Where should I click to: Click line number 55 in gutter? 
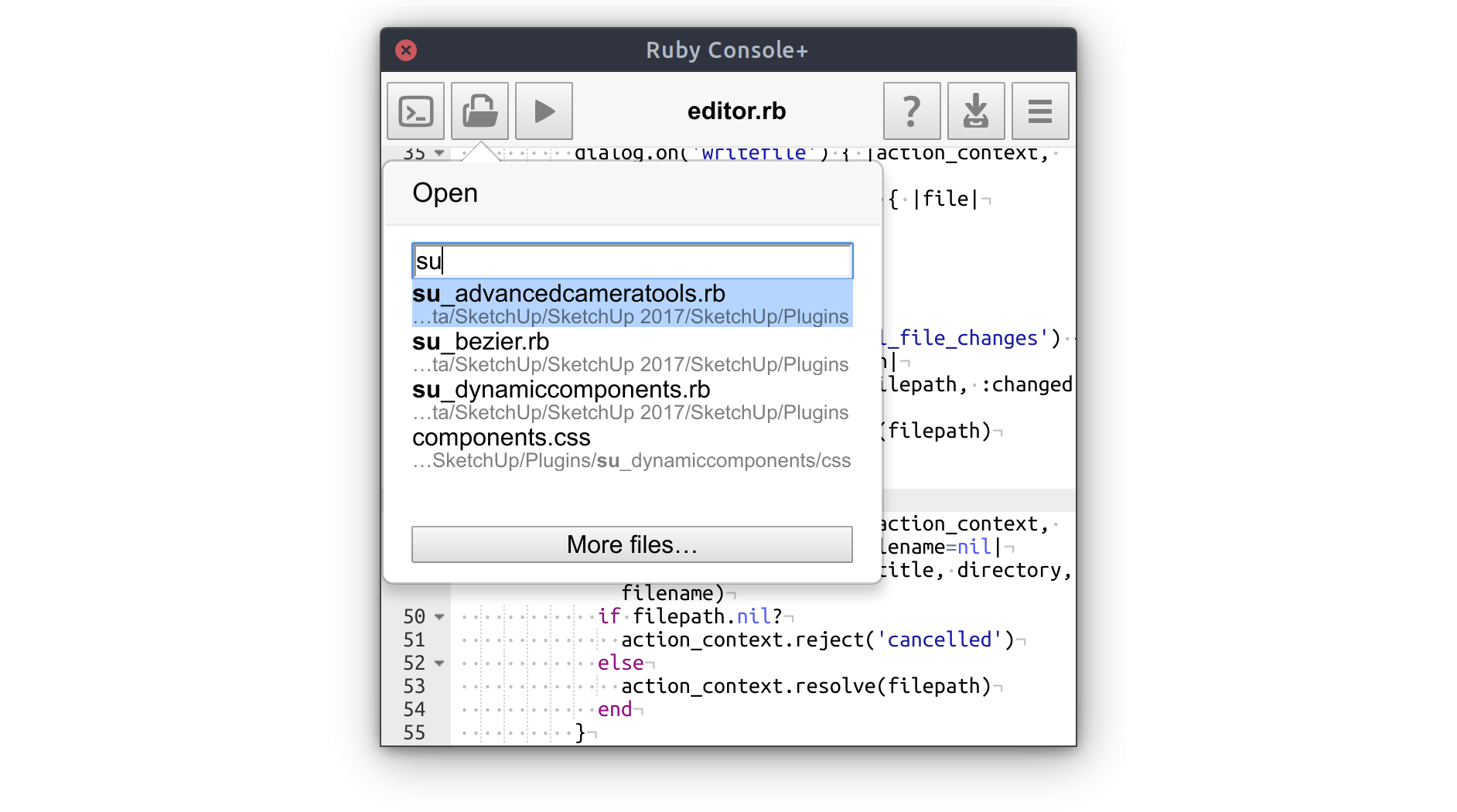pyautogui.click(x=415, y=733)
